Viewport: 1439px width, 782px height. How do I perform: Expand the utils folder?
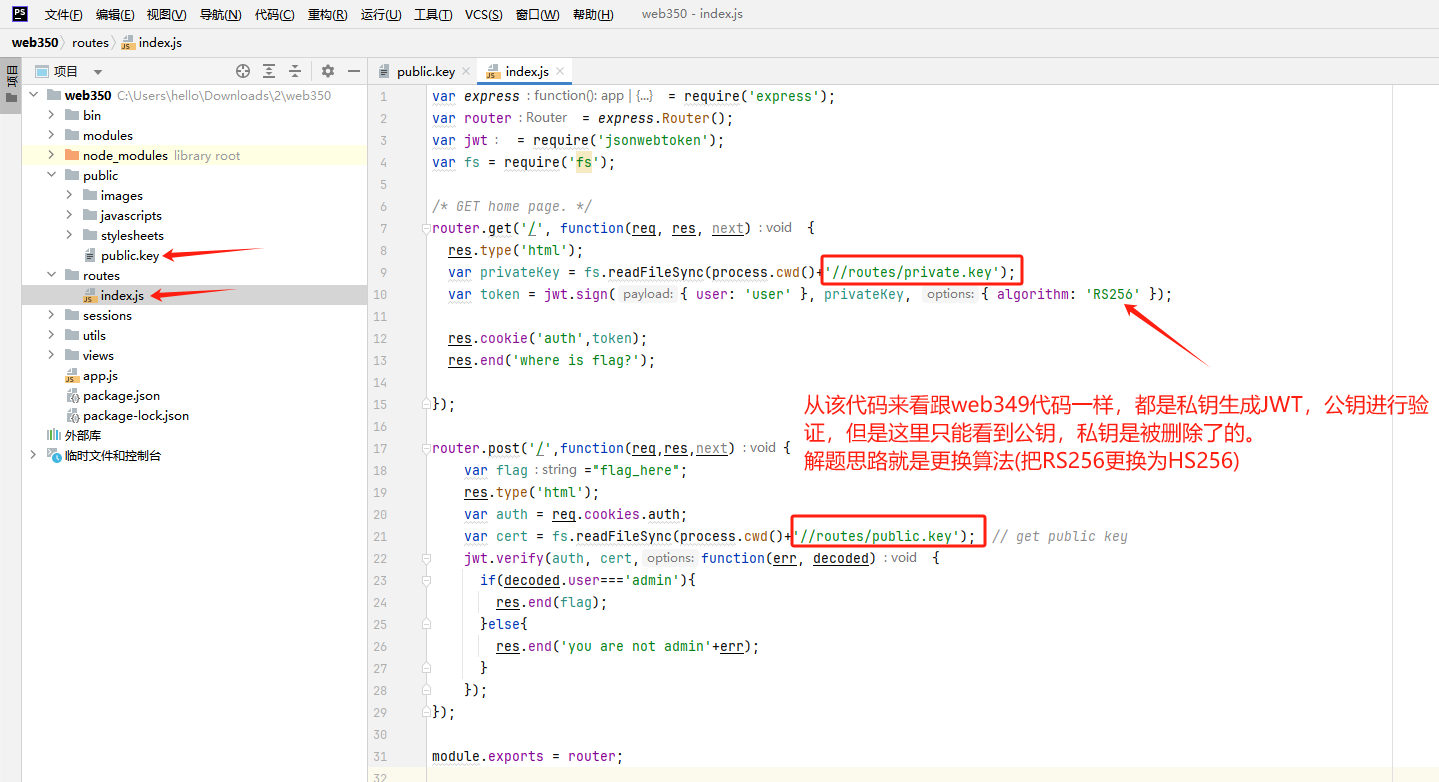51,335
